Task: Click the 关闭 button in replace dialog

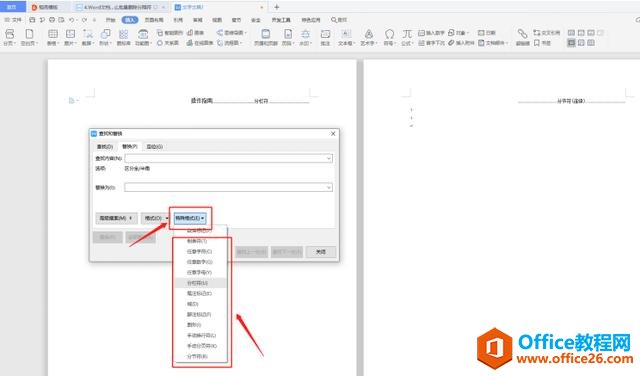Action: [321, 252]
